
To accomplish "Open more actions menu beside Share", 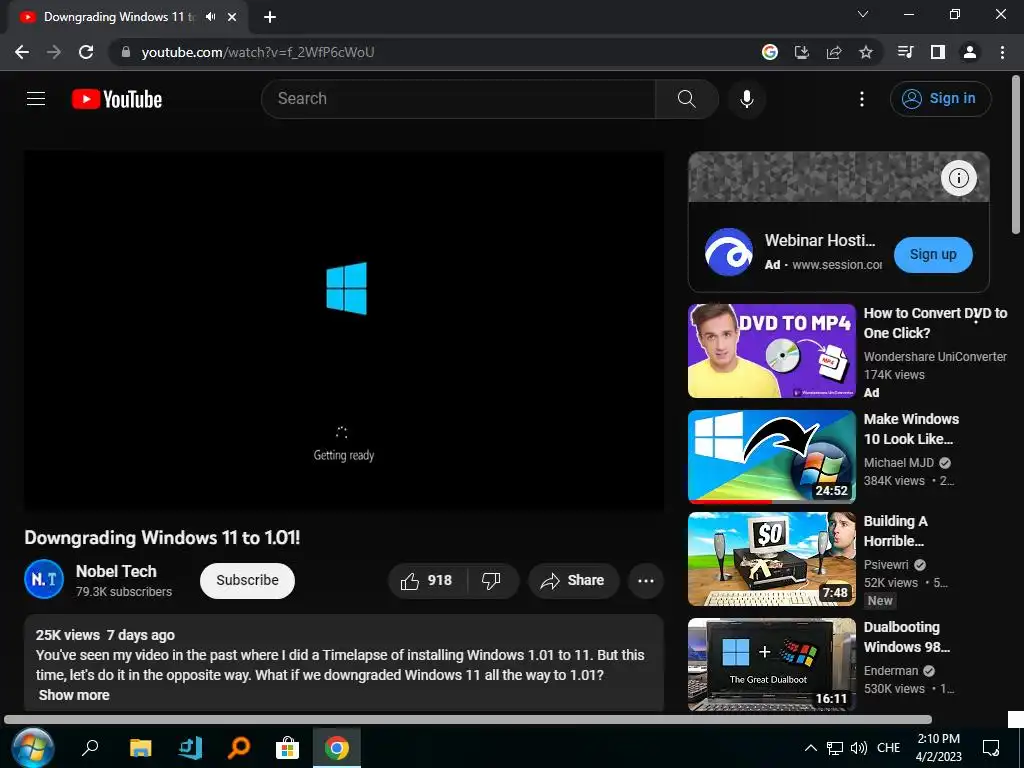I will coord(646,581).
